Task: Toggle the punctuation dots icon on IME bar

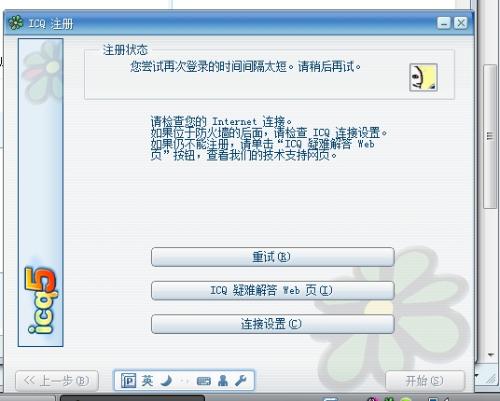Action: click(x=184, y=381)
